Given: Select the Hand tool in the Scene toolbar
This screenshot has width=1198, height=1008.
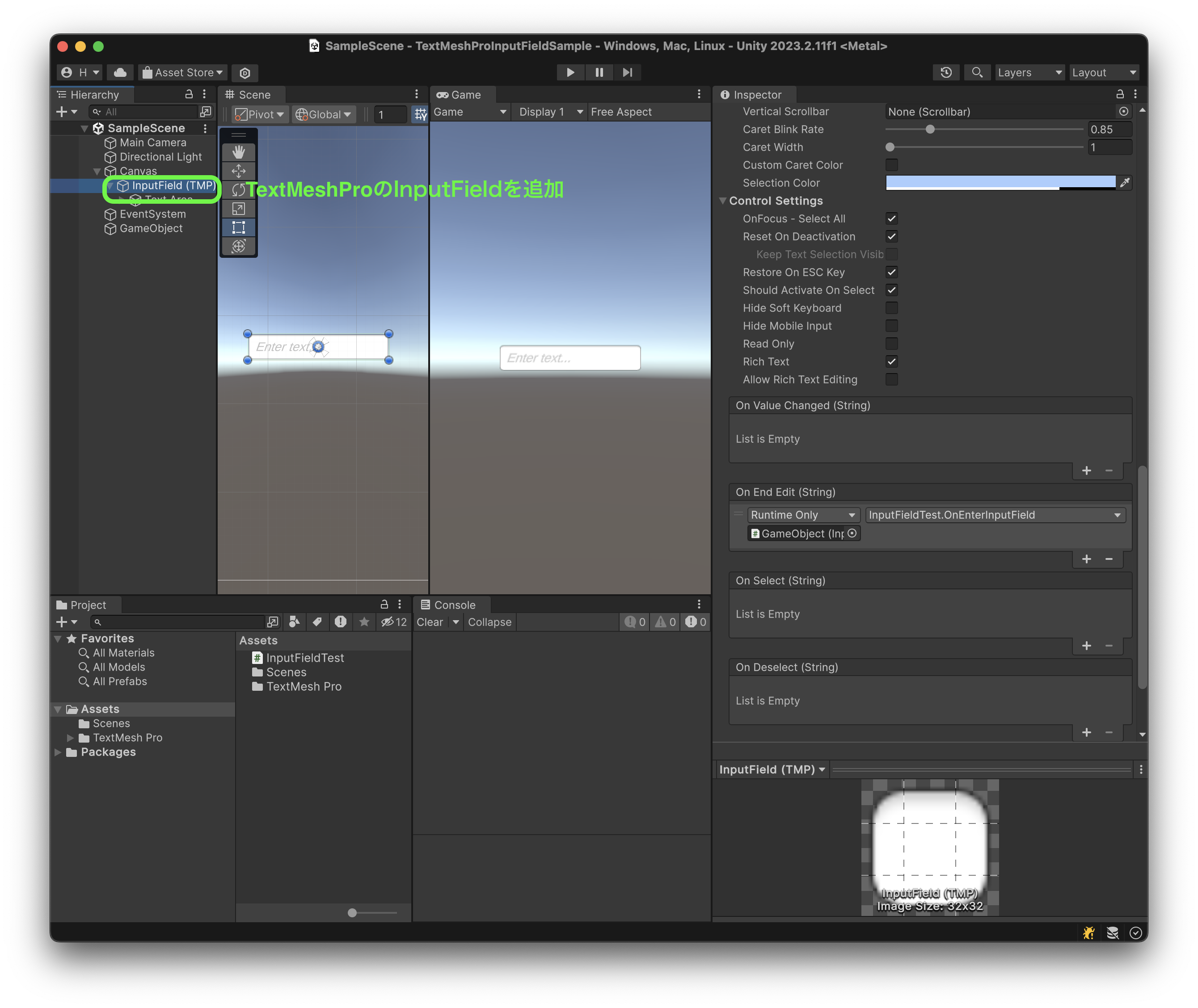Looking at the screenshot, I should click(x=238, y=151).
